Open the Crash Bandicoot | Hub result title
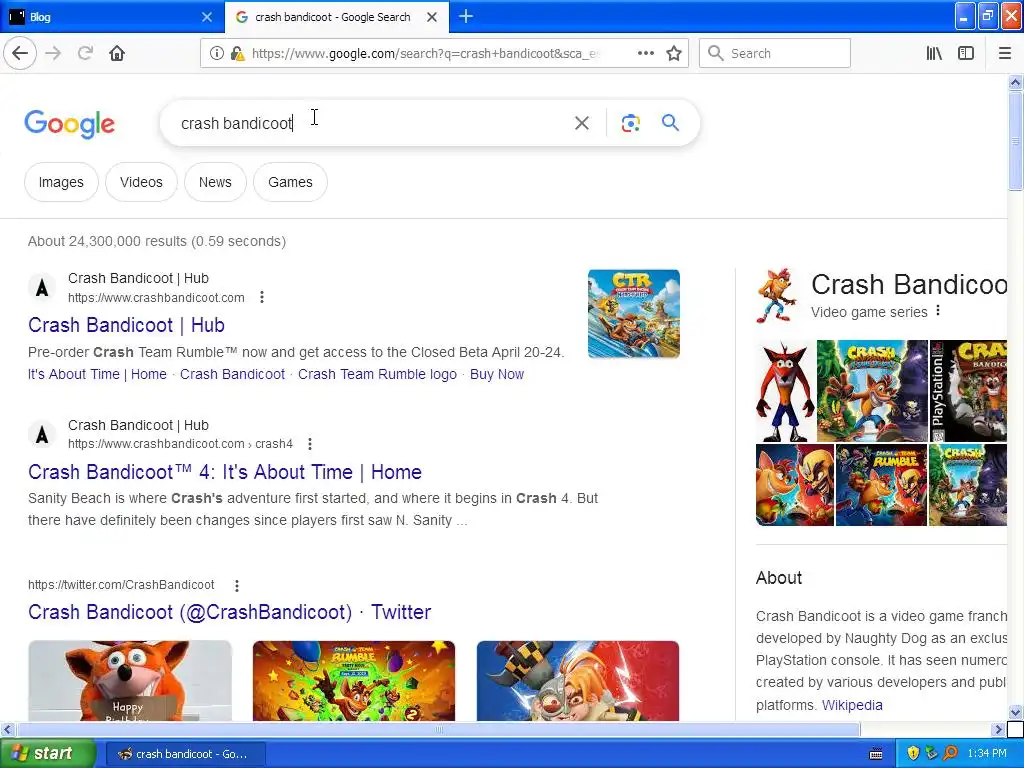The image size is (1024, 768). pyautogui.click(x=126, y=325)
